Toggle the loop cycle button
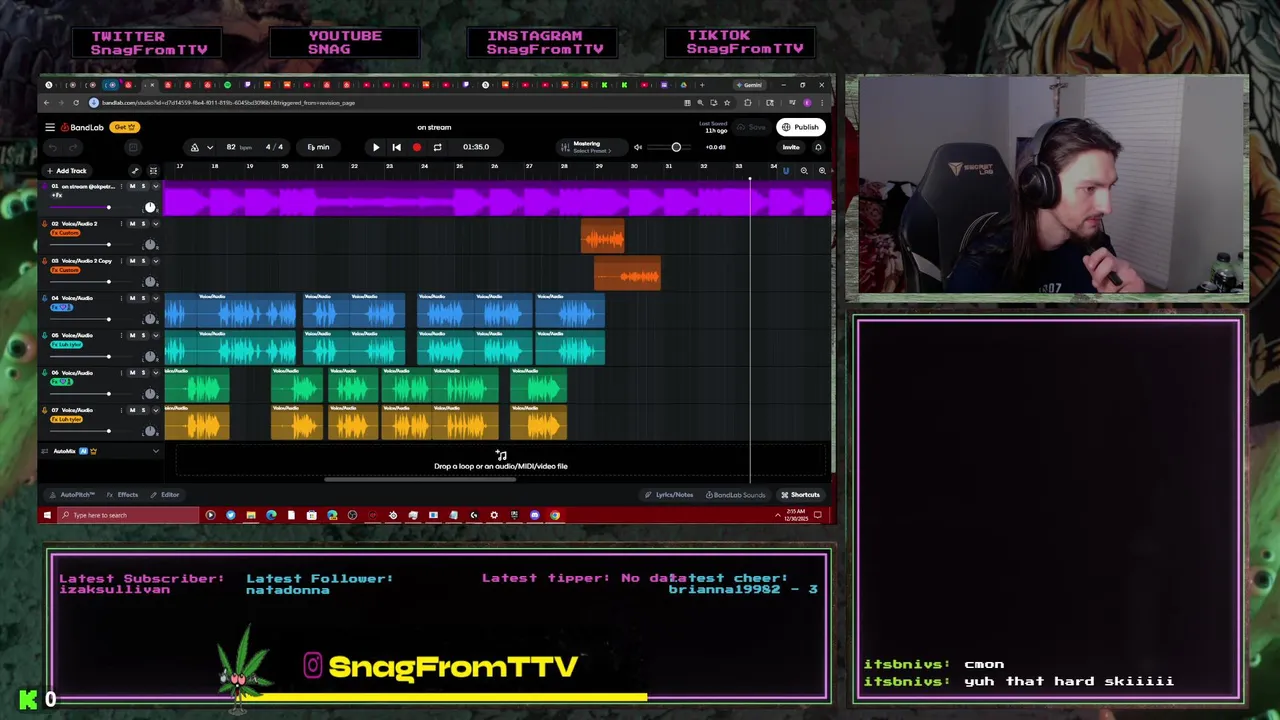The image size is (1280, 720). 437,147
